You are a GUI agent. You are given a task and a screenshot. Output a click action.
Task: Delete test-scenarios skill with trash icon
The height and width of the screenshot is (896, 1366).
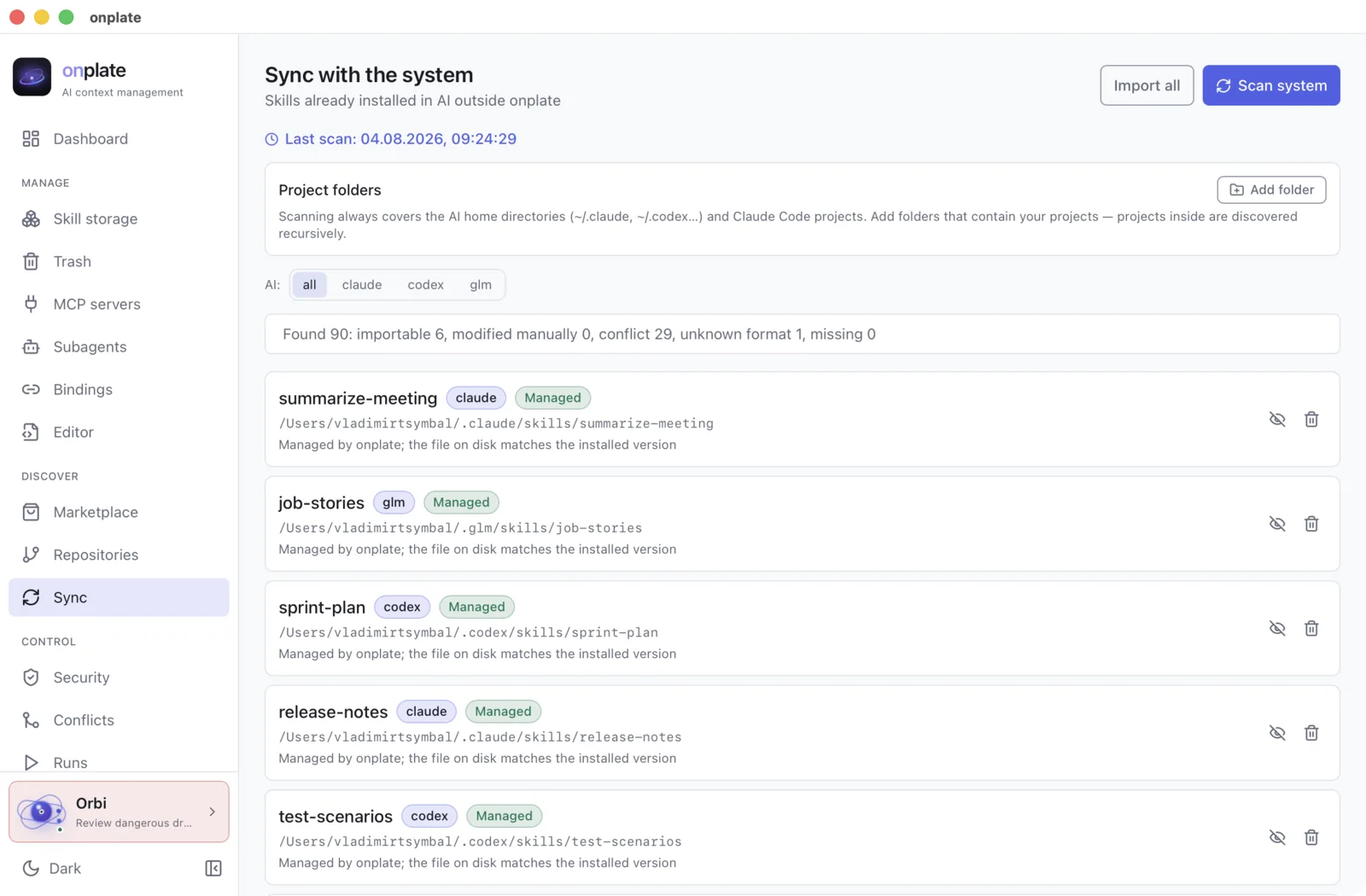(x=1311, y=838)
